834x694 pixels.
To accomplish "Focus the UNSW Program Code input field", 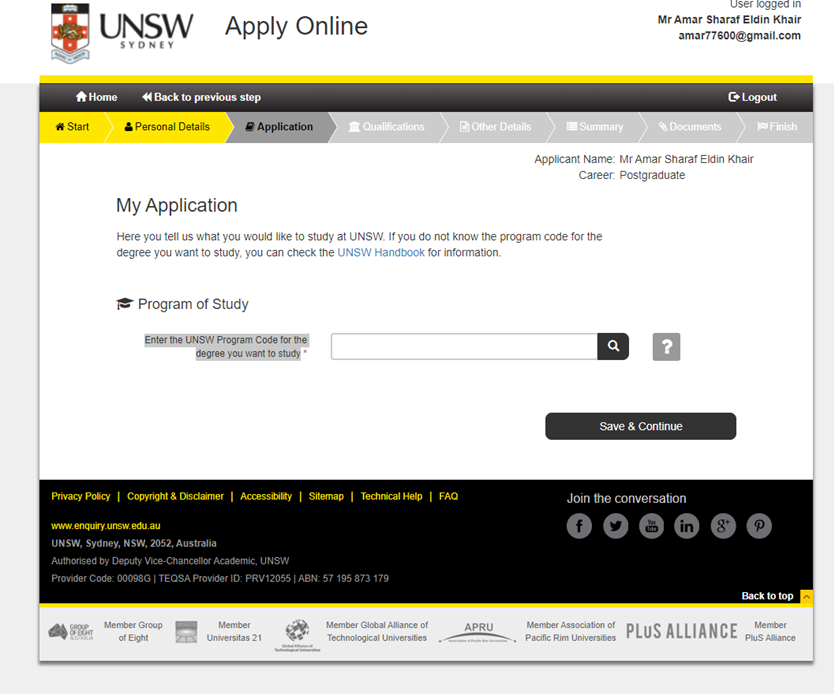I will point(464,347).
